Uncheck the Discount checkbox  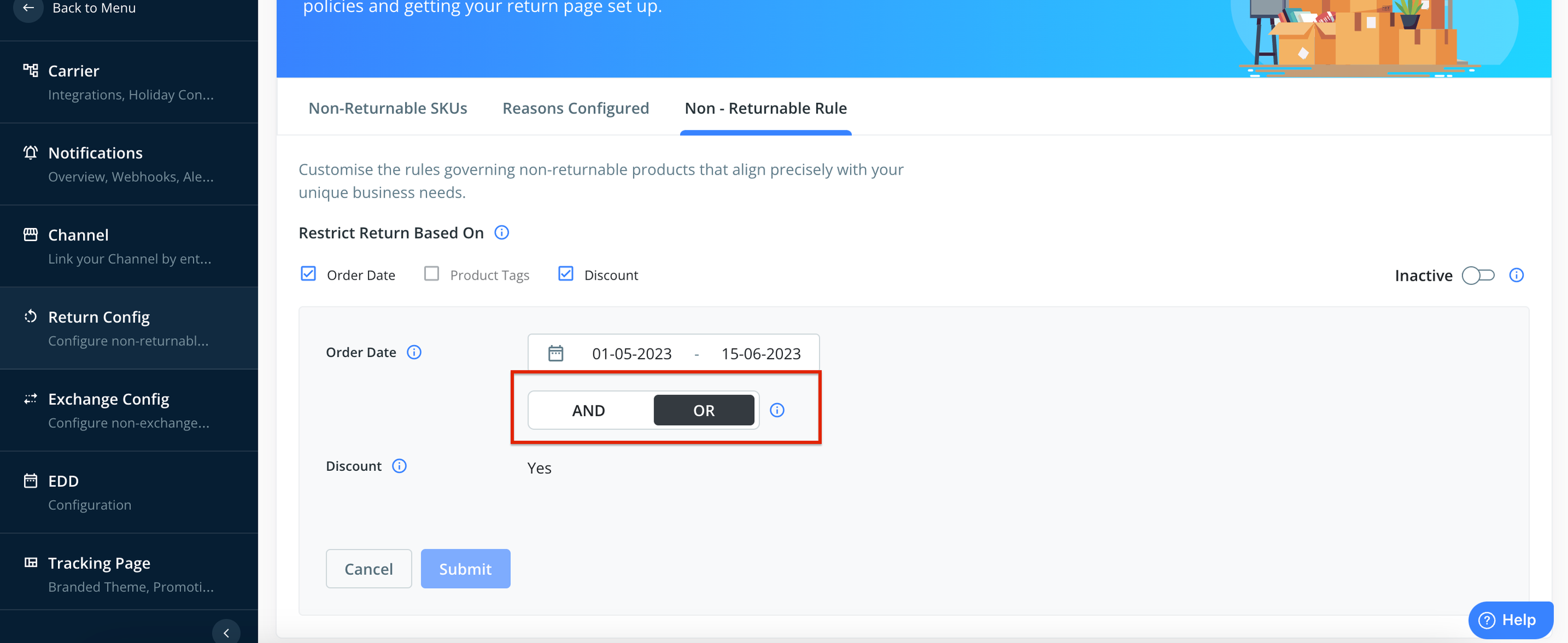[566, 274]
